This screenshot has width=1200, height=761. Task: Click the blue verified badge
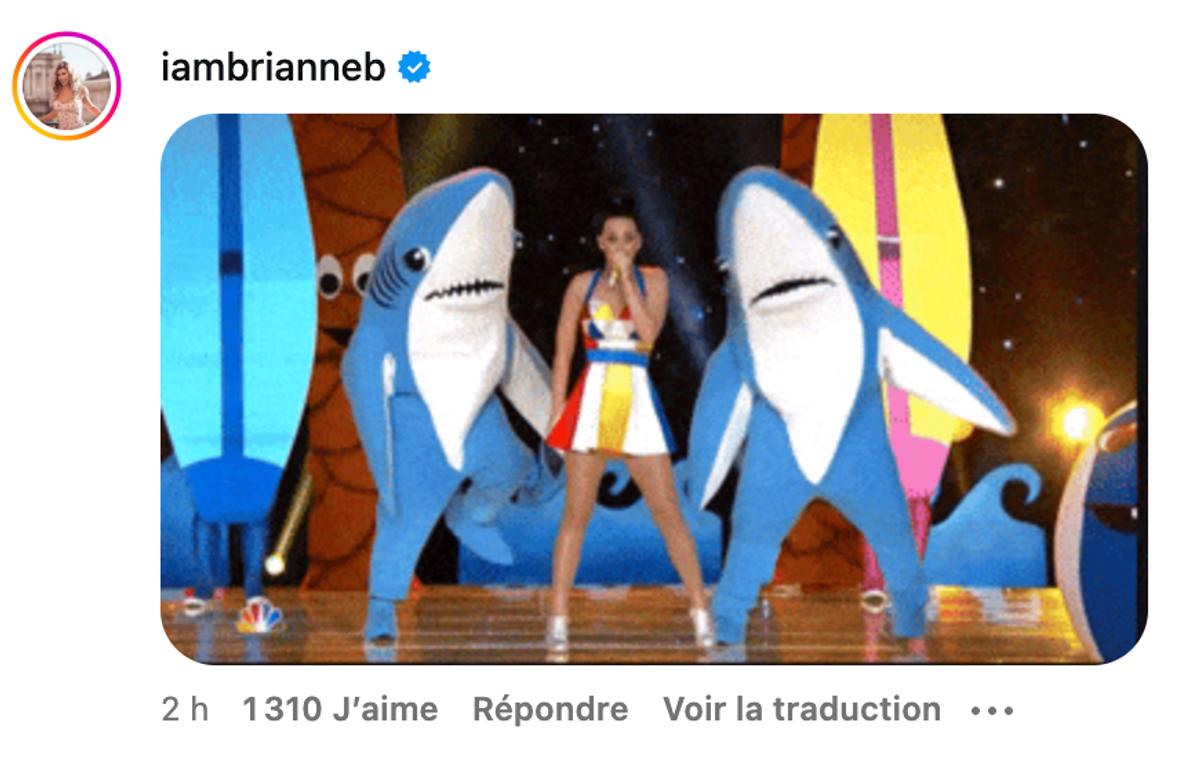pos(415,67)
